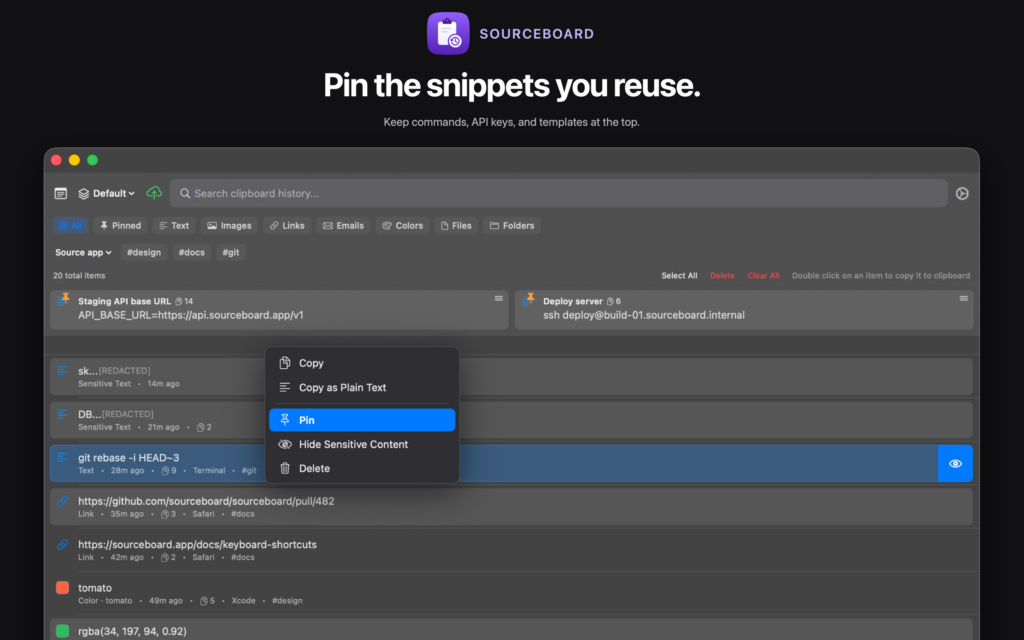Focus the Search clipboard history field
This screenshot has height=640, width=1024.
click(558, 193)
